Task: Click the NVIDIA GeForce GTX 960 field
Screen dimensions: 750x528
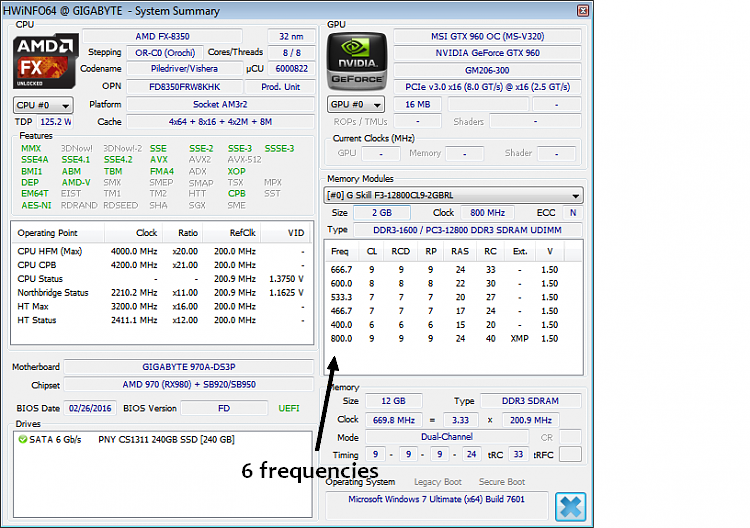Action: 487,53
